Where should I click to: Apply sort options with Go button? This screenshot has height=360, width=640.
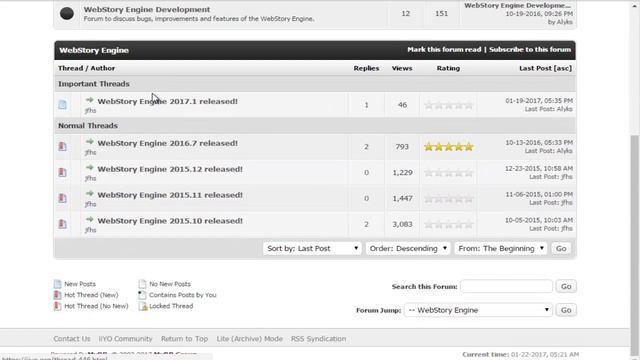[561, 248]
